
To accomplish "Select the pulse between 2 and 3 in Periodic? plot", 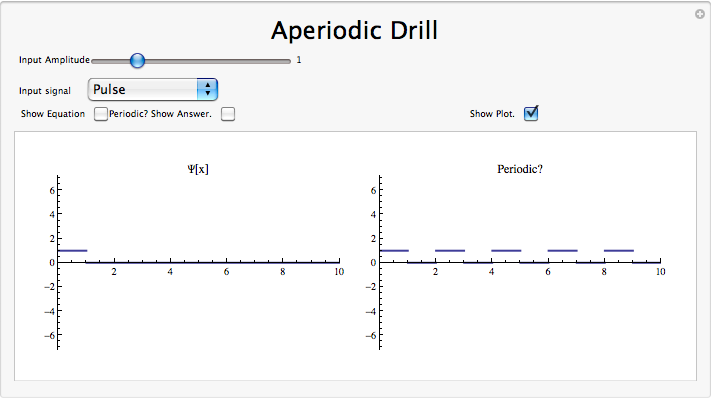I will 450,250.
